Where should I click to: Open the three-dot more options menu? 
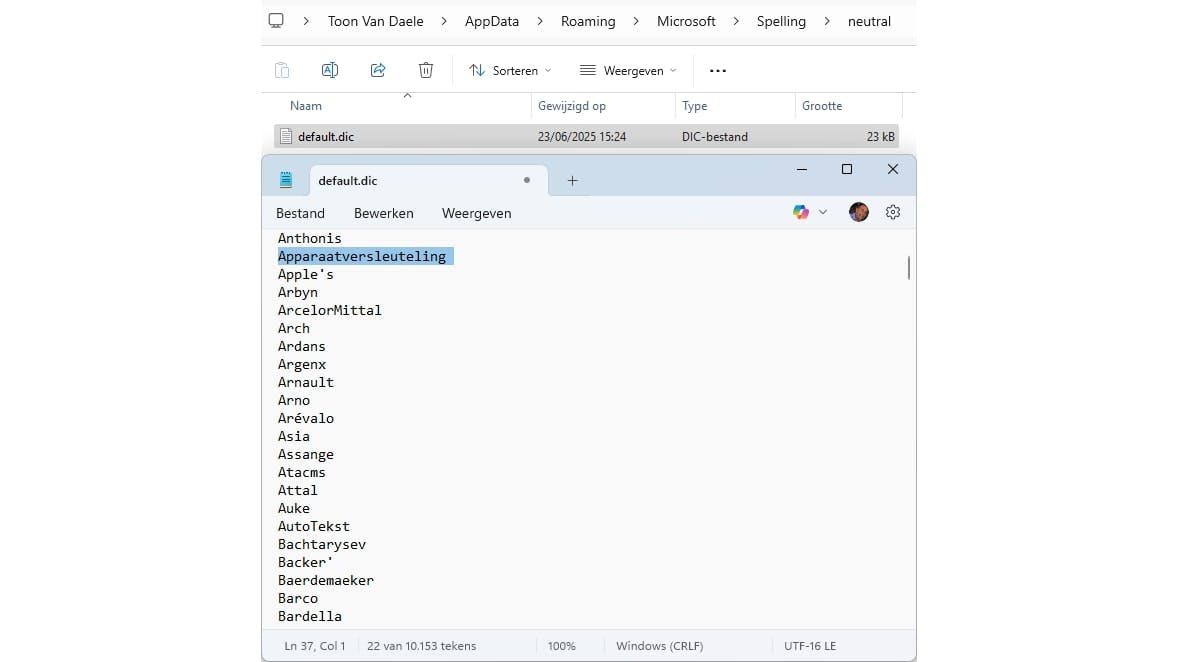pyautogui.click(x=718, y=71)
